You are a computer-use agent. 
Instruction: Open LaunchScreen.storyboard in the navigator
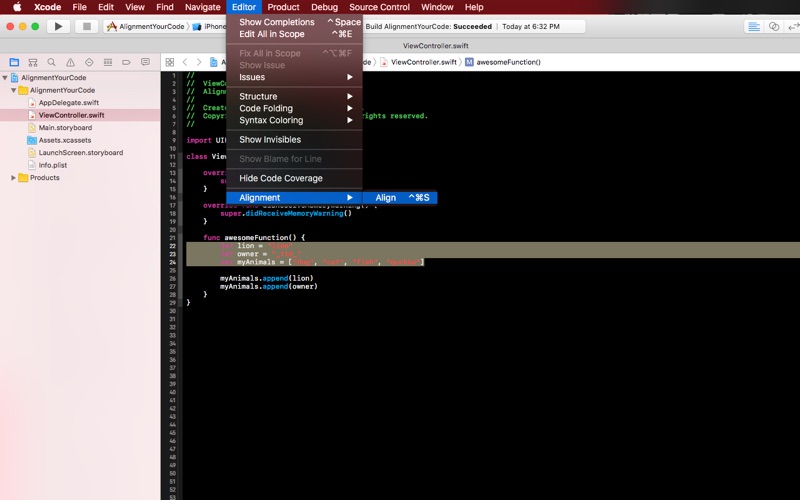pos(80,153)
